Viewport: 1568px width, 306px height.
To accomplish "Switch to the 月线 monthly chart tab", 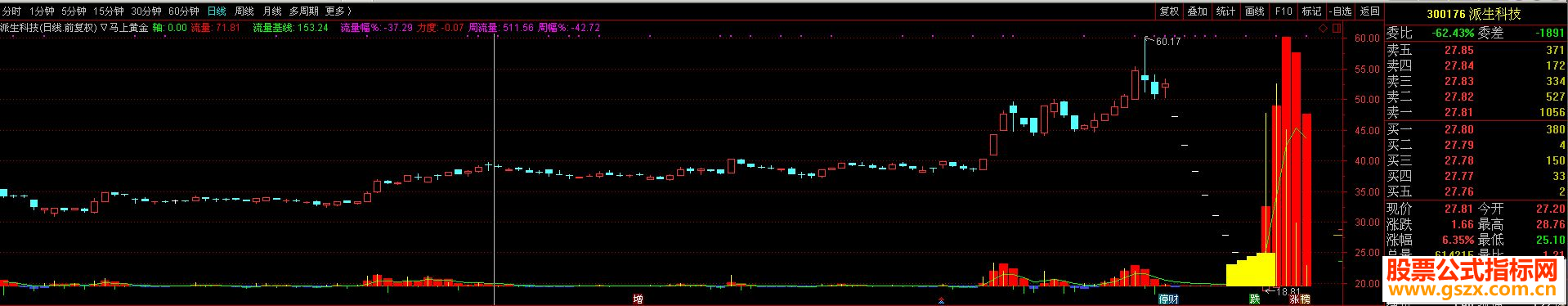I will [x=271, y=11].
